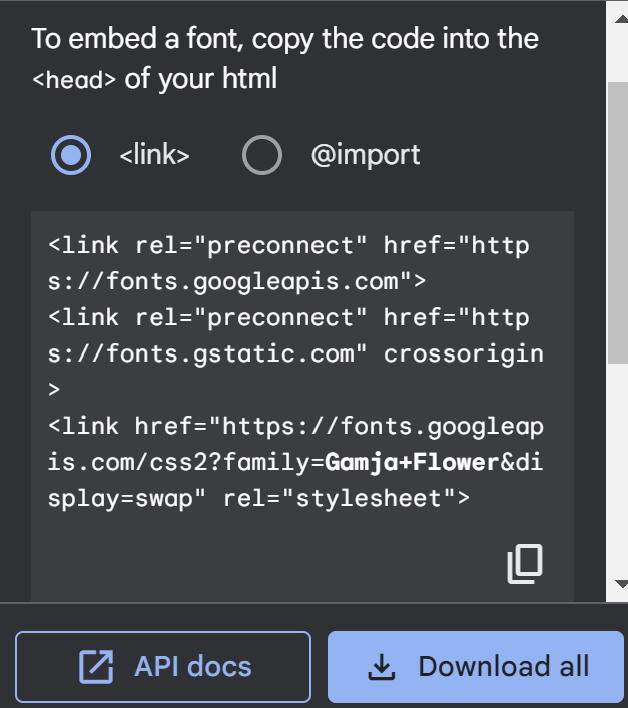The height and width of the screenshot is (708, 628).
Task: Click the copy code icon
Action: point(525,564)
